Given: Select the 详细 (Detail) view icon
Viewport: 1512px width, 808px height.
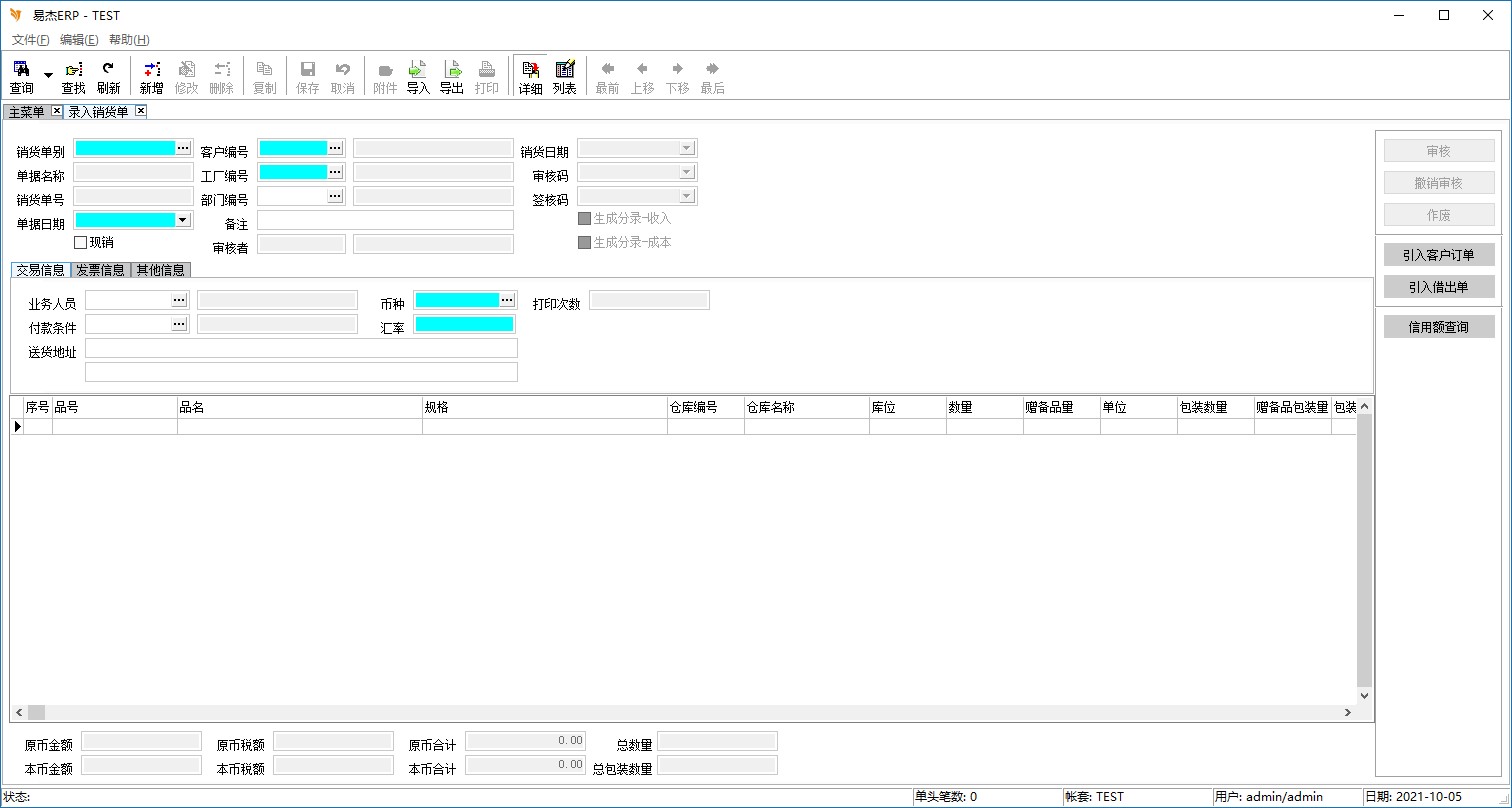Looking at the screenshot, I should click(x=530, y=76).
